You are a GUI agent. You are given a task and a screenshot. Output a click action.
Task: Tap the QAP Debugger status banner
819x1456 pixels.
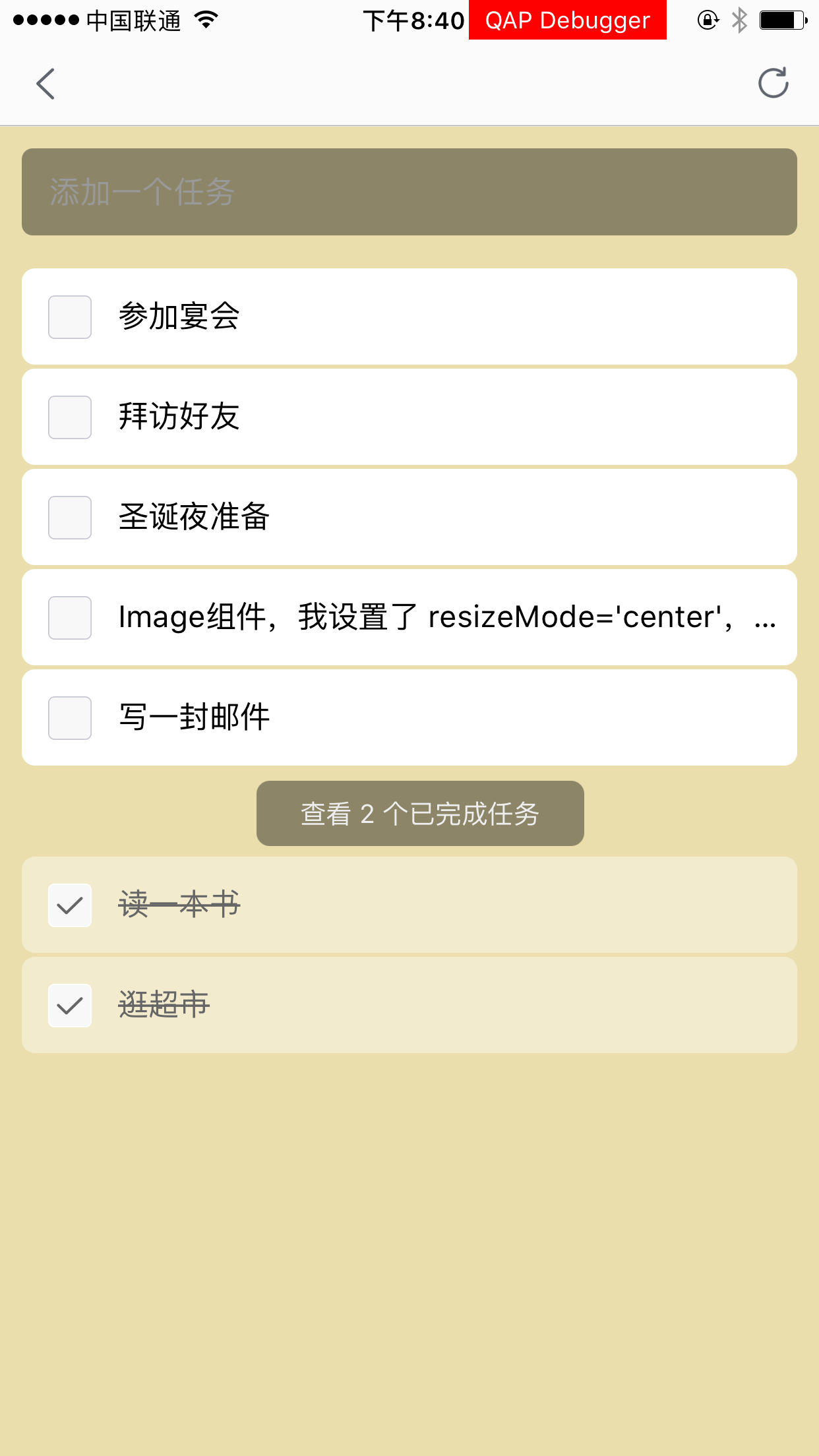567,20
